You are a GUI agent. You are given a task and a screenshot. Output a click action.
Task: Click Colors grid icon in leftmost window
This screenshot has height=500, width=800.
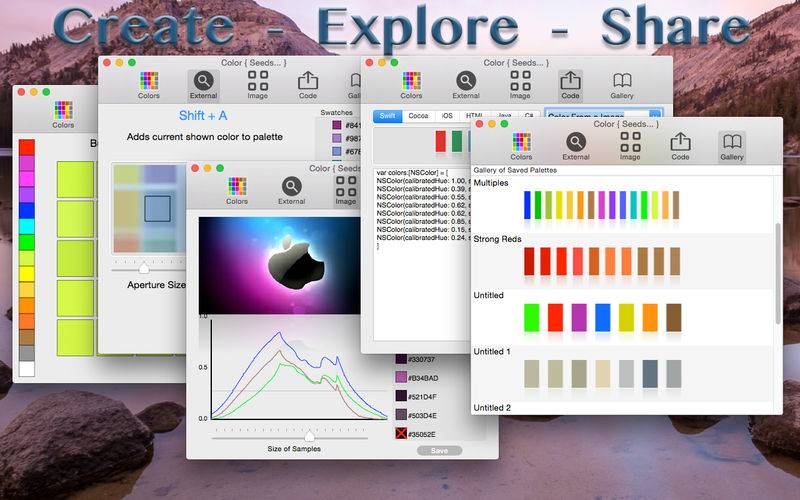[x=63, y=113]
